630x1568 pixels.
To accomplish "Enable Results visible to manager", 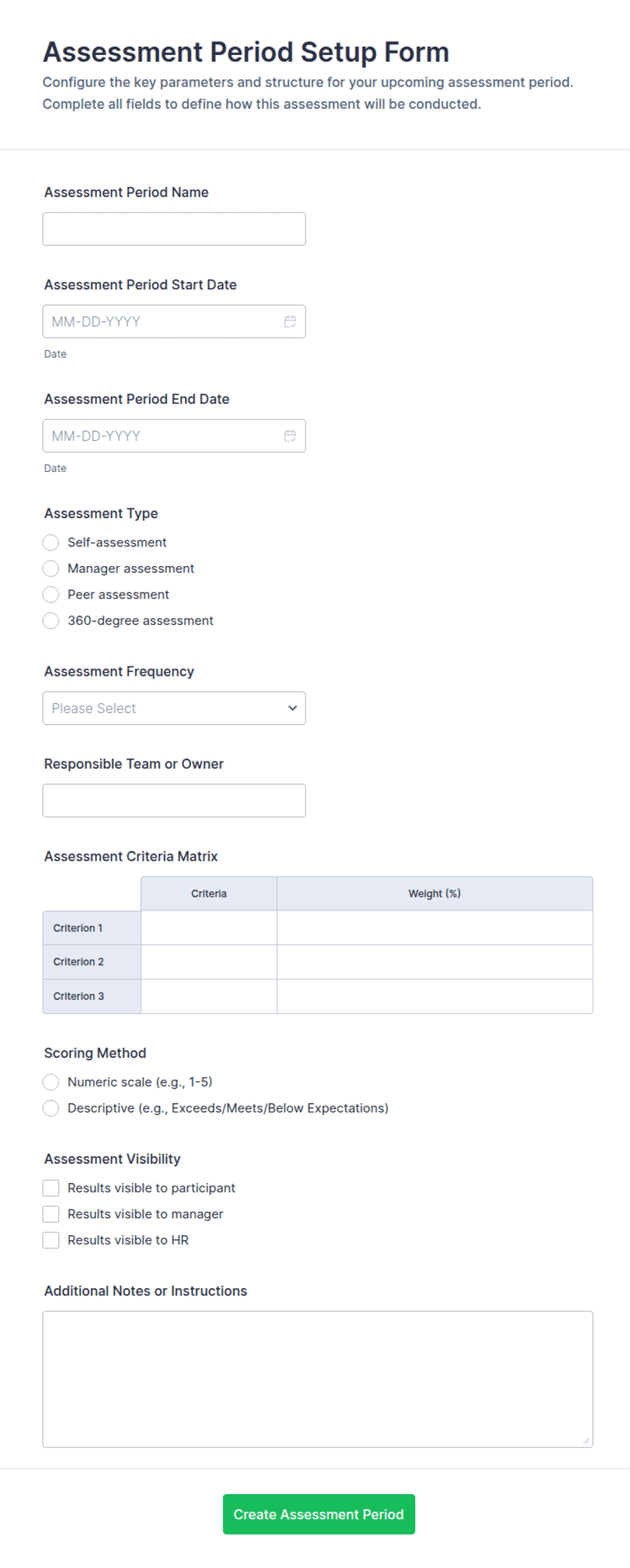I will 51,1213.
